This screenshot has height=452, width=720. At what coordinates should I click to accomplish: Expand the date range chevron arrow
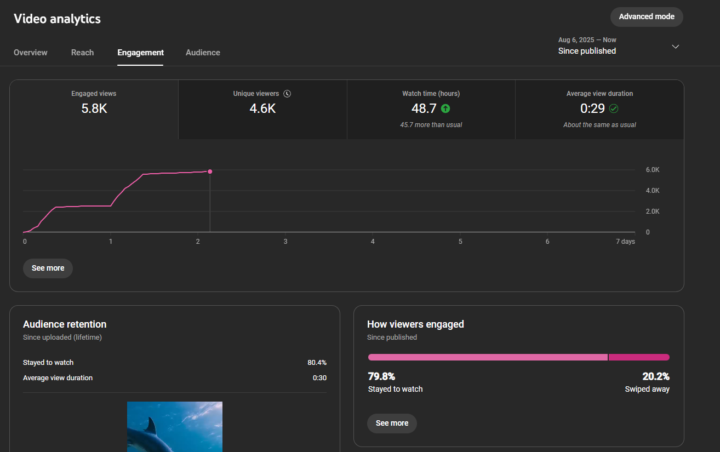pos(675,46)
